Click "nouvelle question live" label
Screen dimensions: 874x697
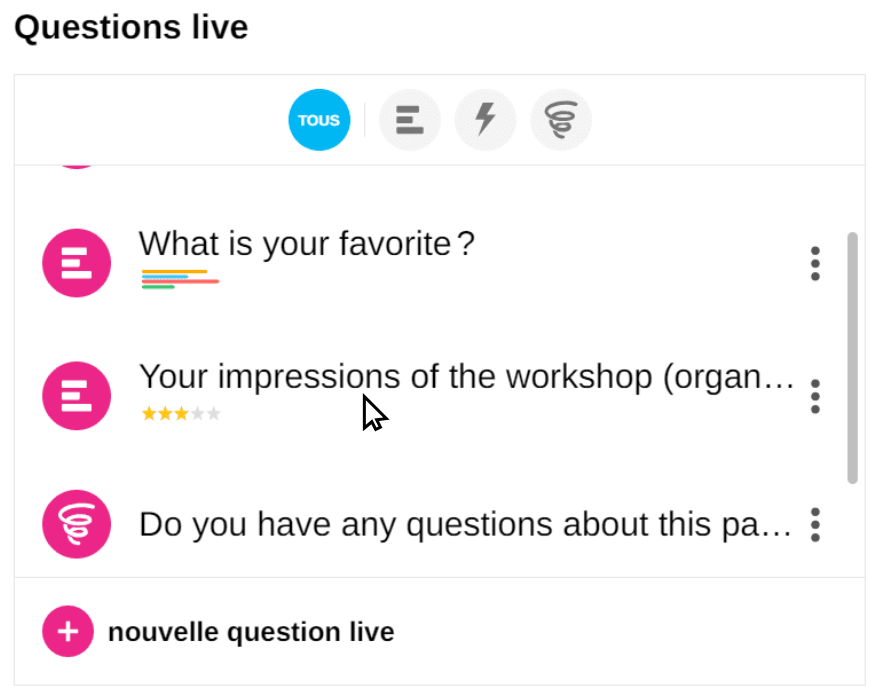251,632
